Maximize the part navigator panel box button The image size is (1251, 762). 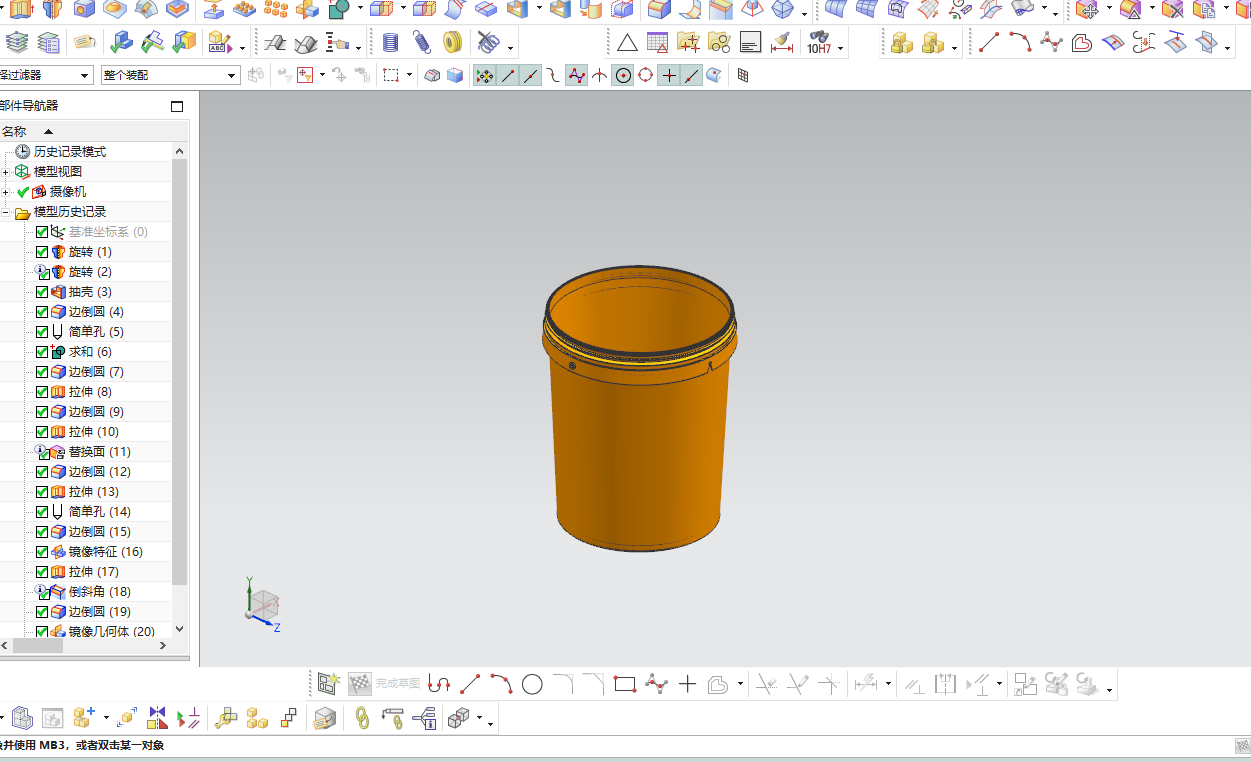coord(177,106)
